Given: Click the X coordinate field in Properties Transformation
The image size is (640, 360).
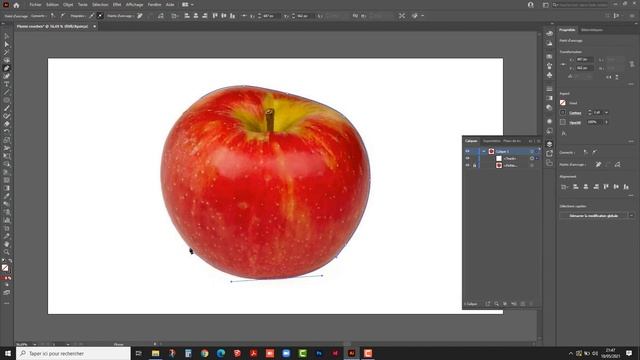Looking at the screenshot, I should [x=584, y=60].
